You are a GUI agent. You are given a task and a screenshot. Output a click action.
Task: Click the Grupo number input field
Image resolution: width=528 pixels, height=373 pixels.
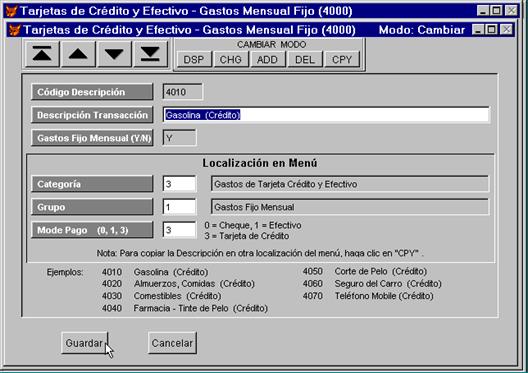179,207
